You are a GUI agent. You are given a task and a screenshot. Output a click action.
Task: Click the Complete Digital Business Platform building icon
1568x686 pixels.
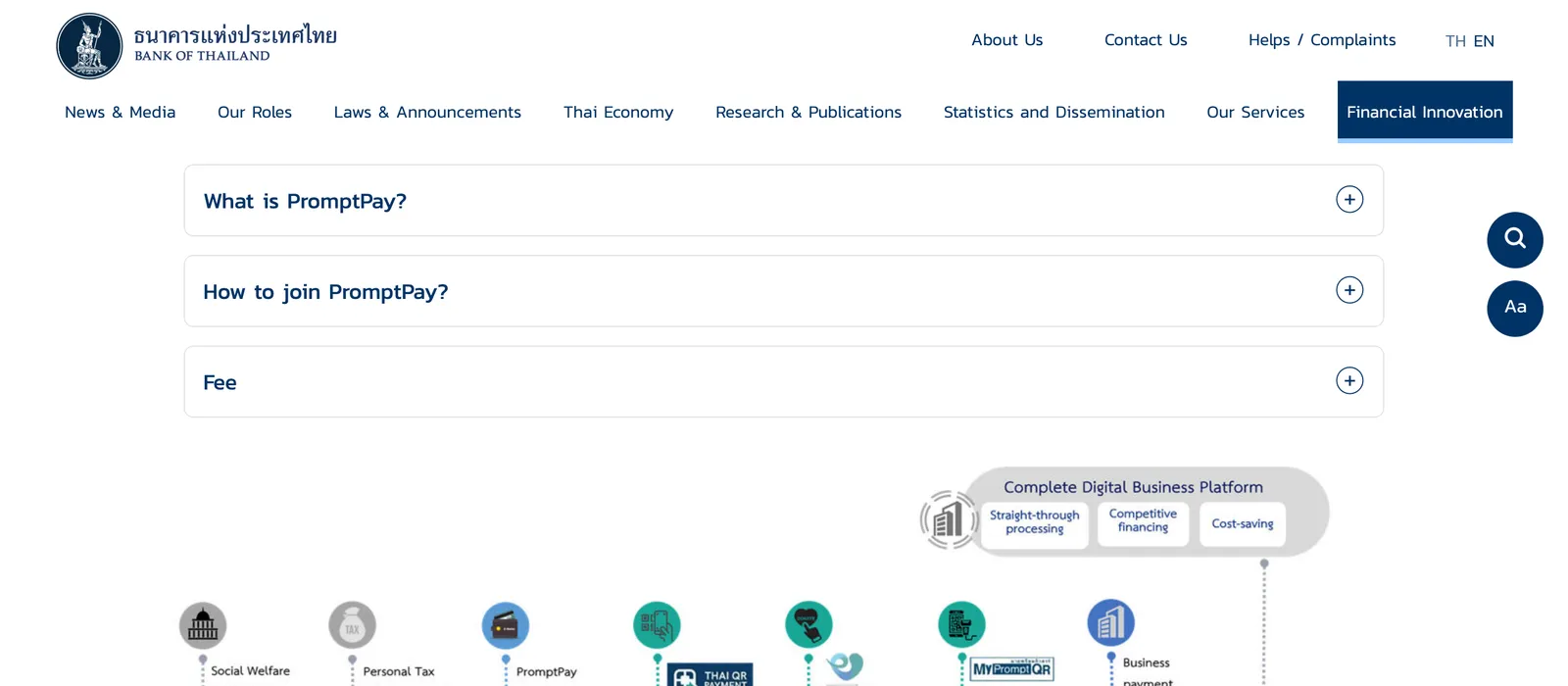tap(949, 519)
